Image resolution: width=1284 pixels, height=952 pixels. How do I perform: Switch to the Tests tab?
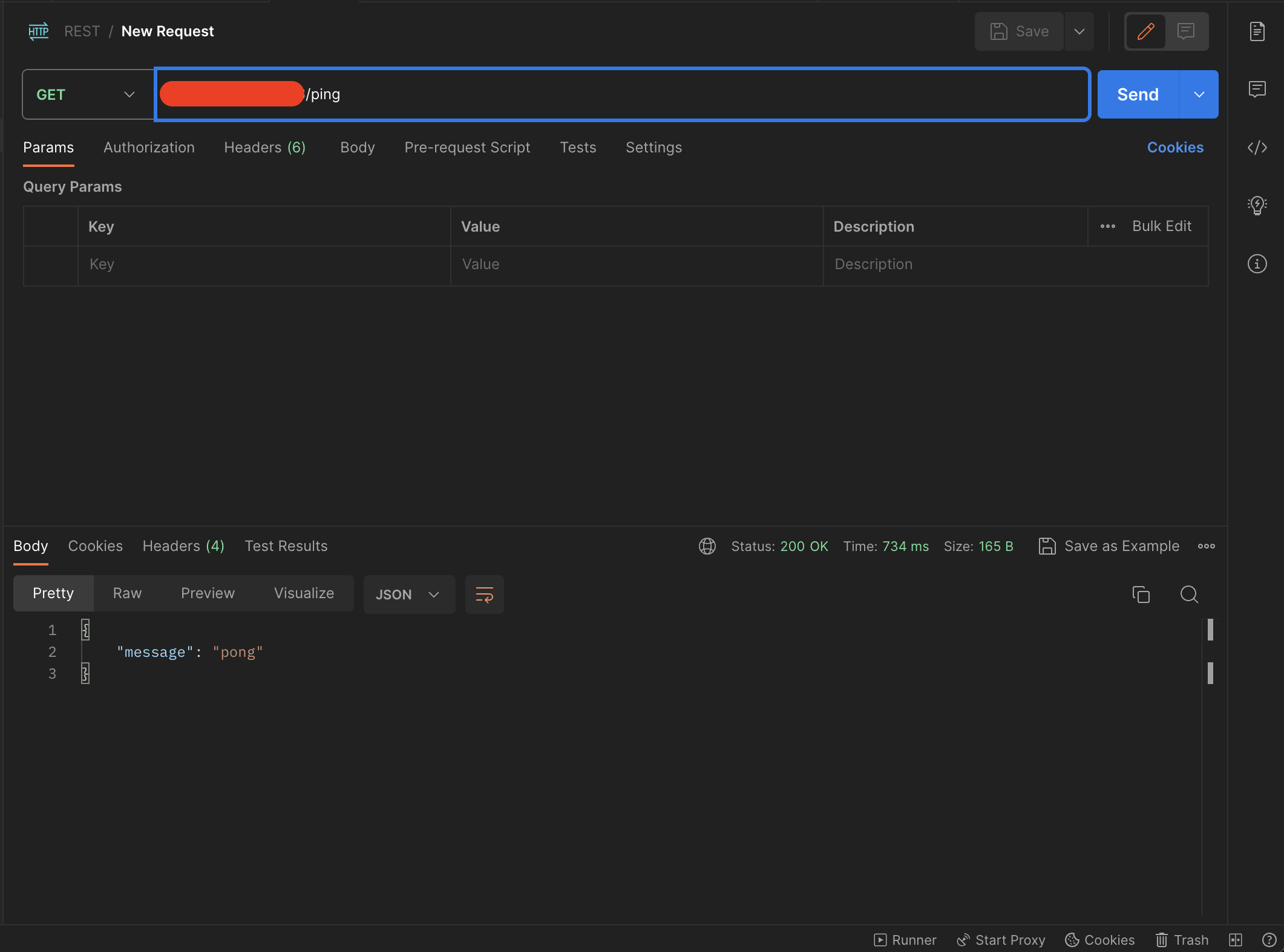point(578,147)
